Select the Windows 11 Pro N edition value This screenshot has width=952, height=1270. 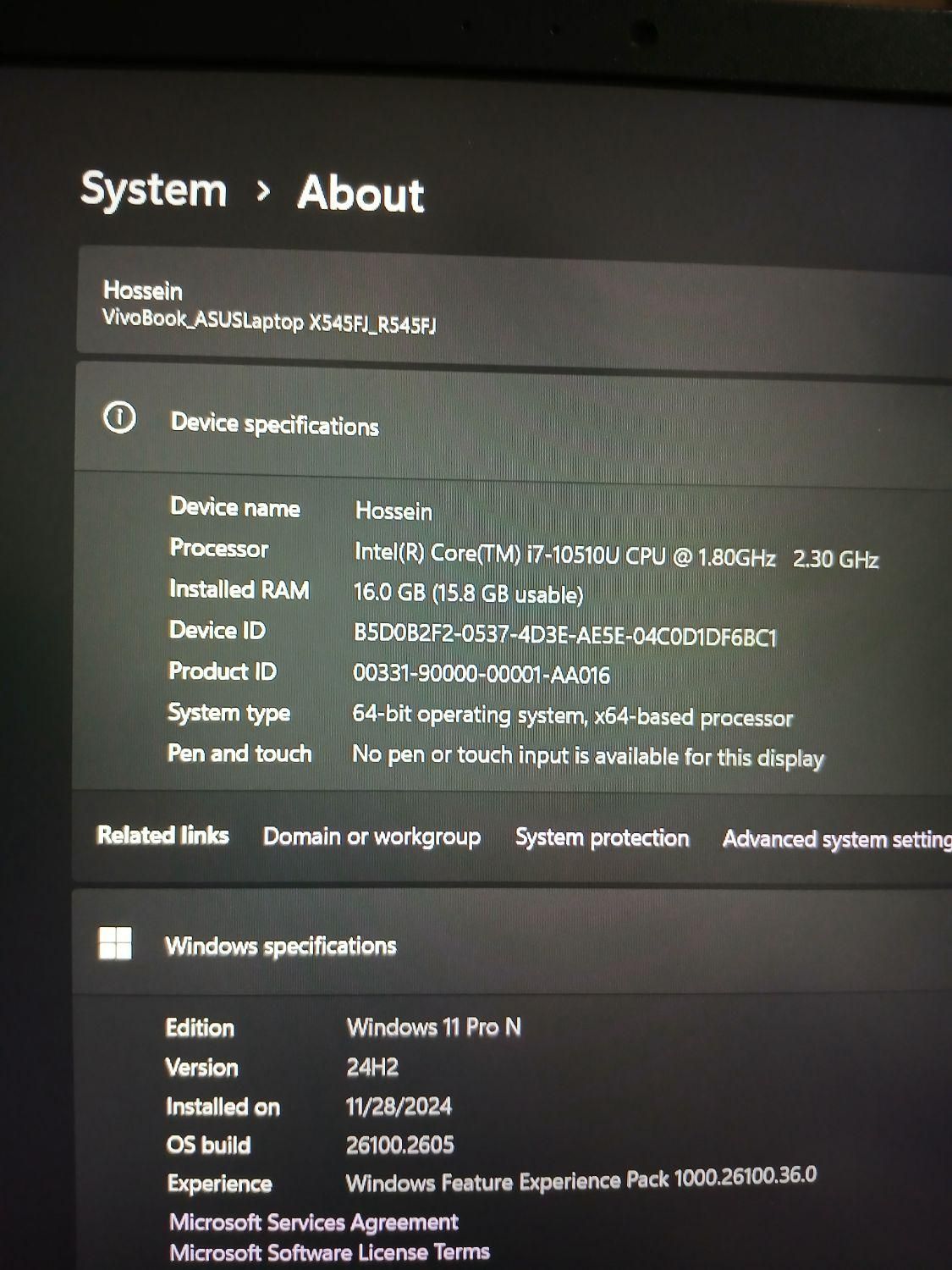(x=433, y=1027)
